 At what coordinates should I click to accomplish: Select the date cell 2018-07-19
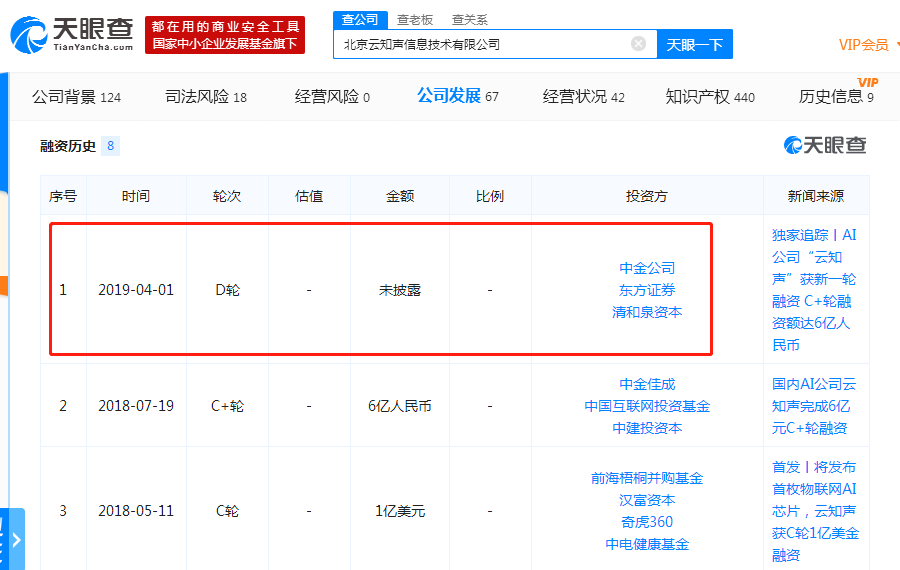click(136, 406)
